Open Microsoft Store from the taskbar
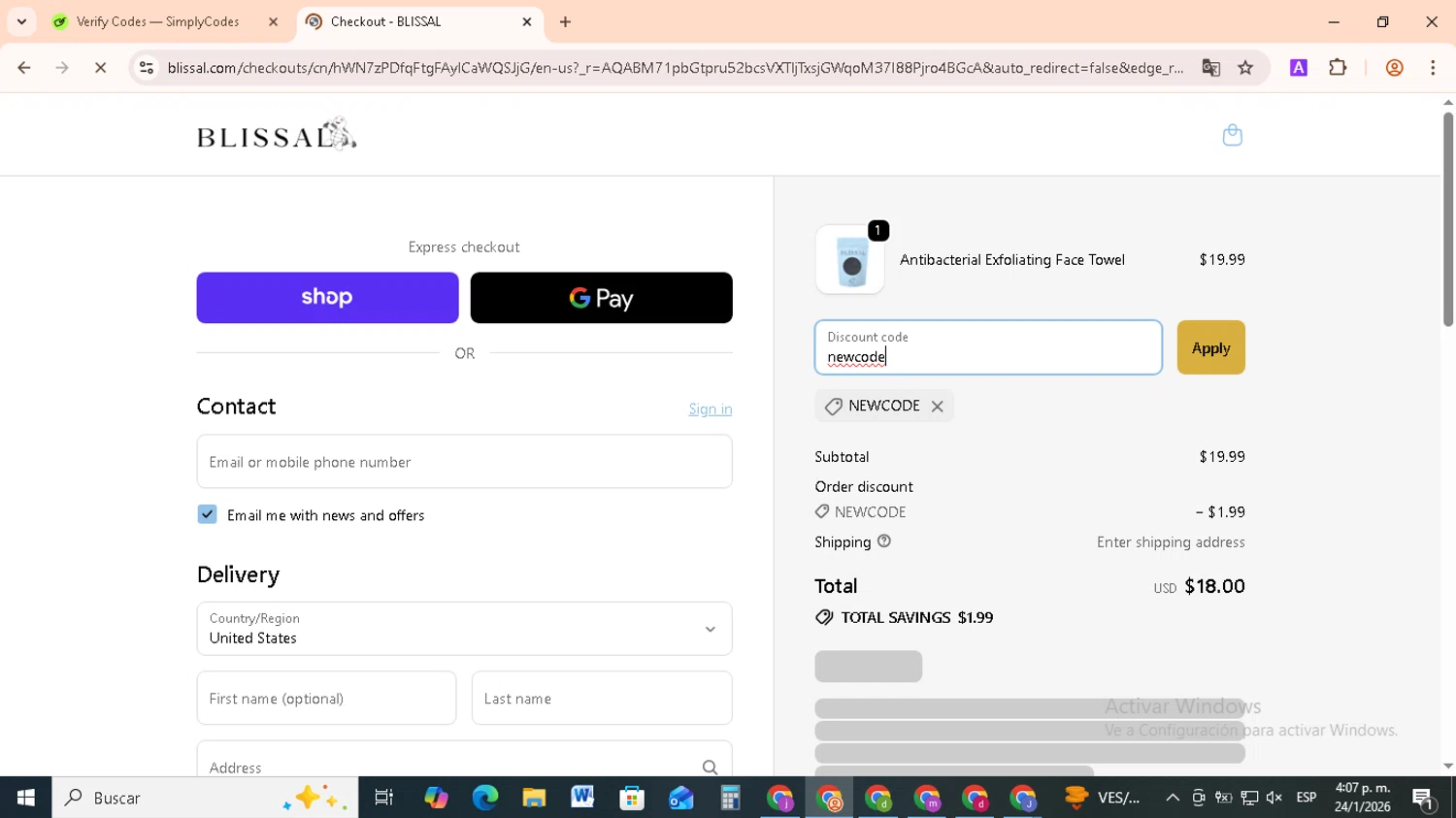1456x818 pixels. click(x=632, y=798)
